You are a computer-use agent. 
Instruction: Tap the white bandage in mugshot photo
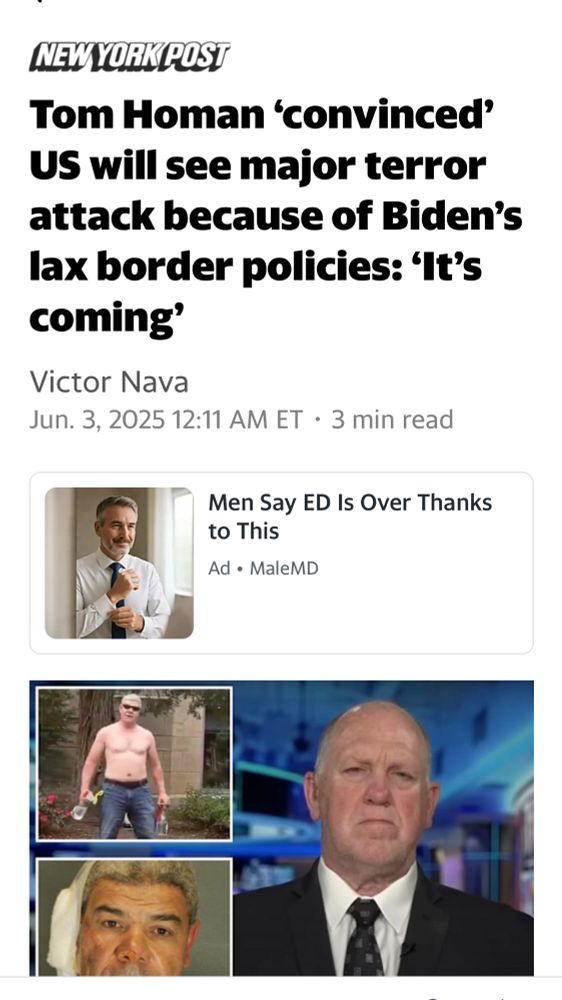coord(66,918)
